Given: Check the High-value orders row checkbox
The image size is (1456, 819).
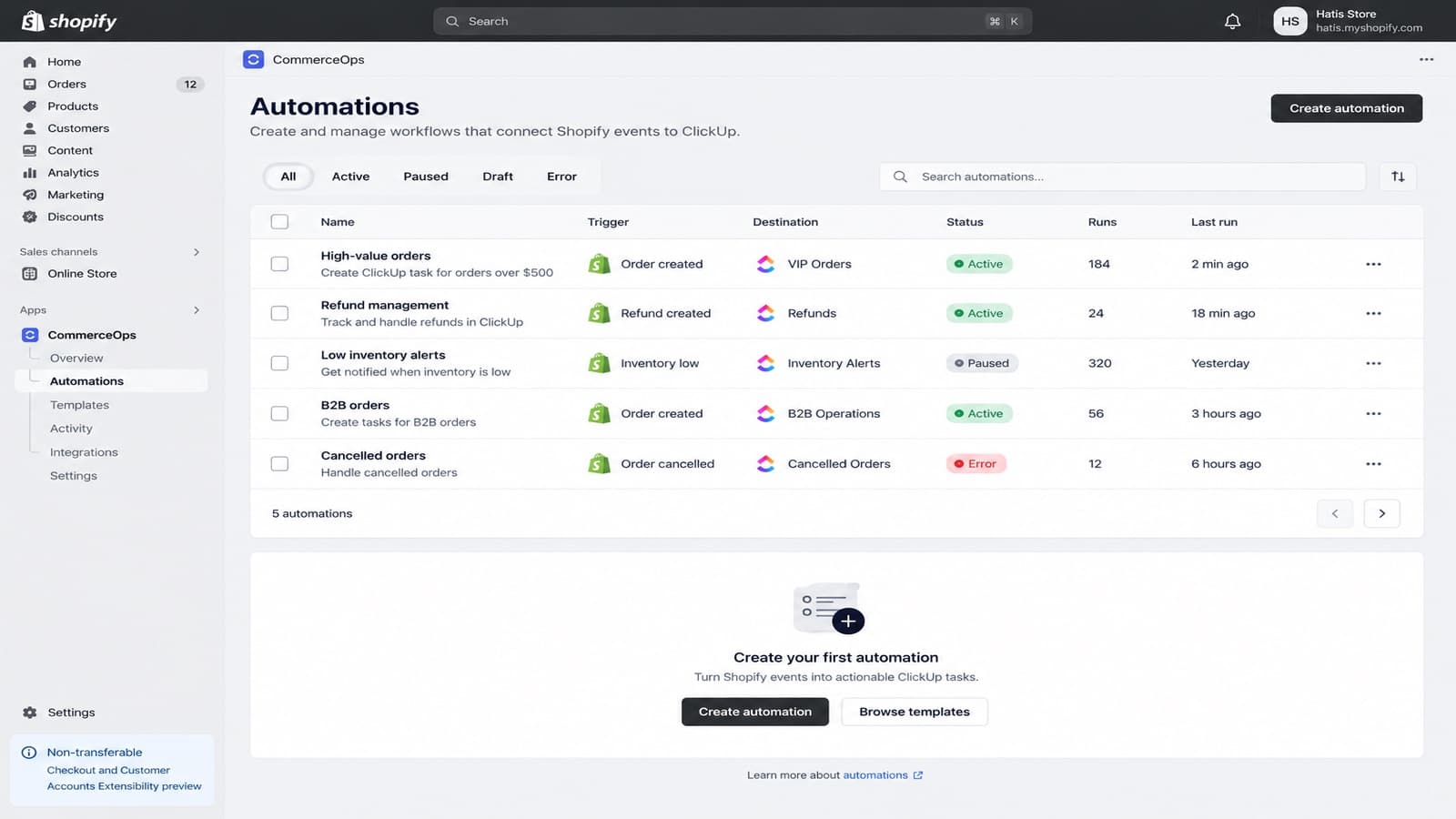Looking at the screenshot, I should click(x=279, y=264).
